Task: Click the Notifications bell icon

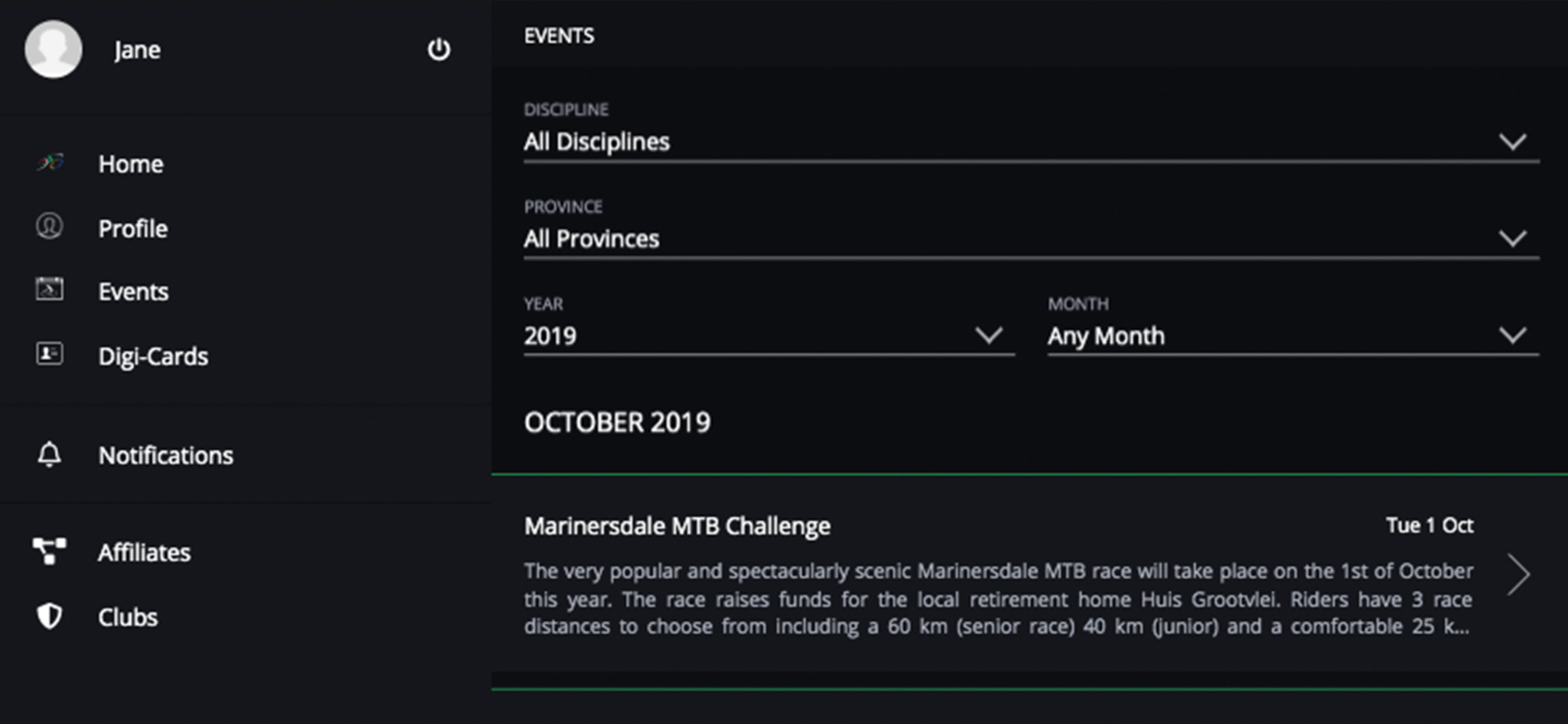Action: click(50, 455)
